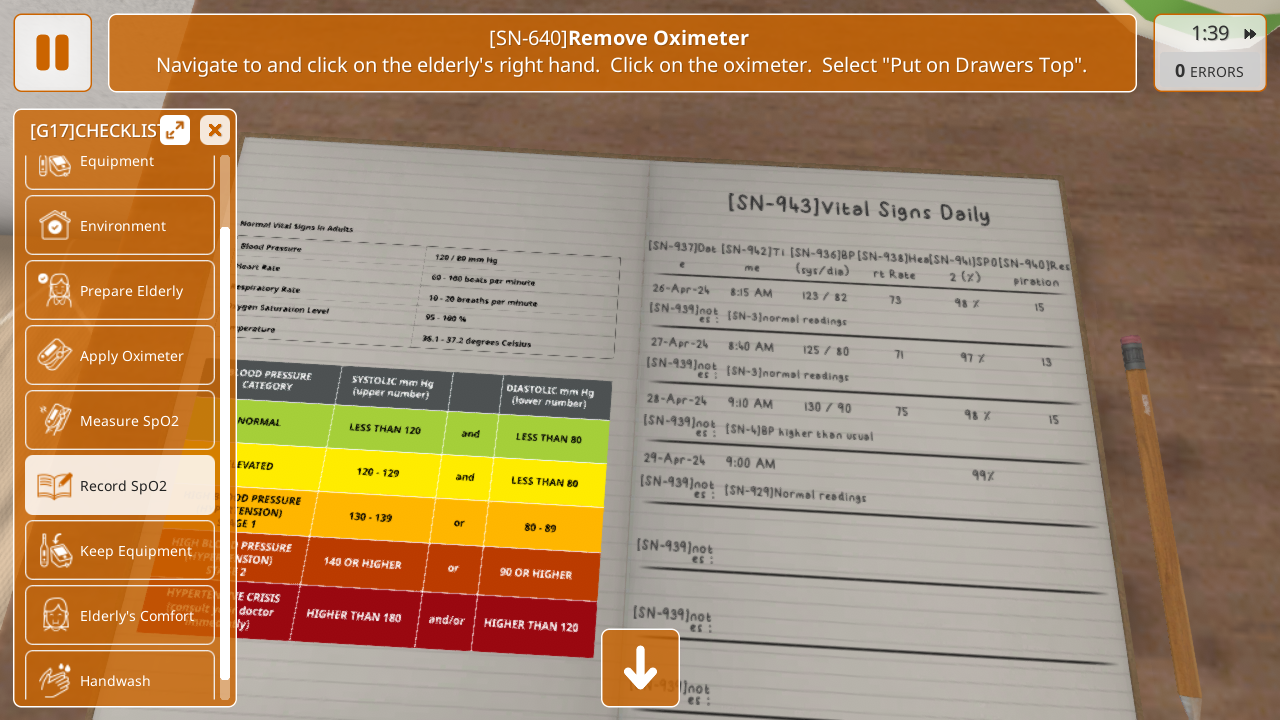The height and width of the screenshot is (720, 1280).
Task: Click the Measure SpO2 icon
Action: [x=54, y=420]
